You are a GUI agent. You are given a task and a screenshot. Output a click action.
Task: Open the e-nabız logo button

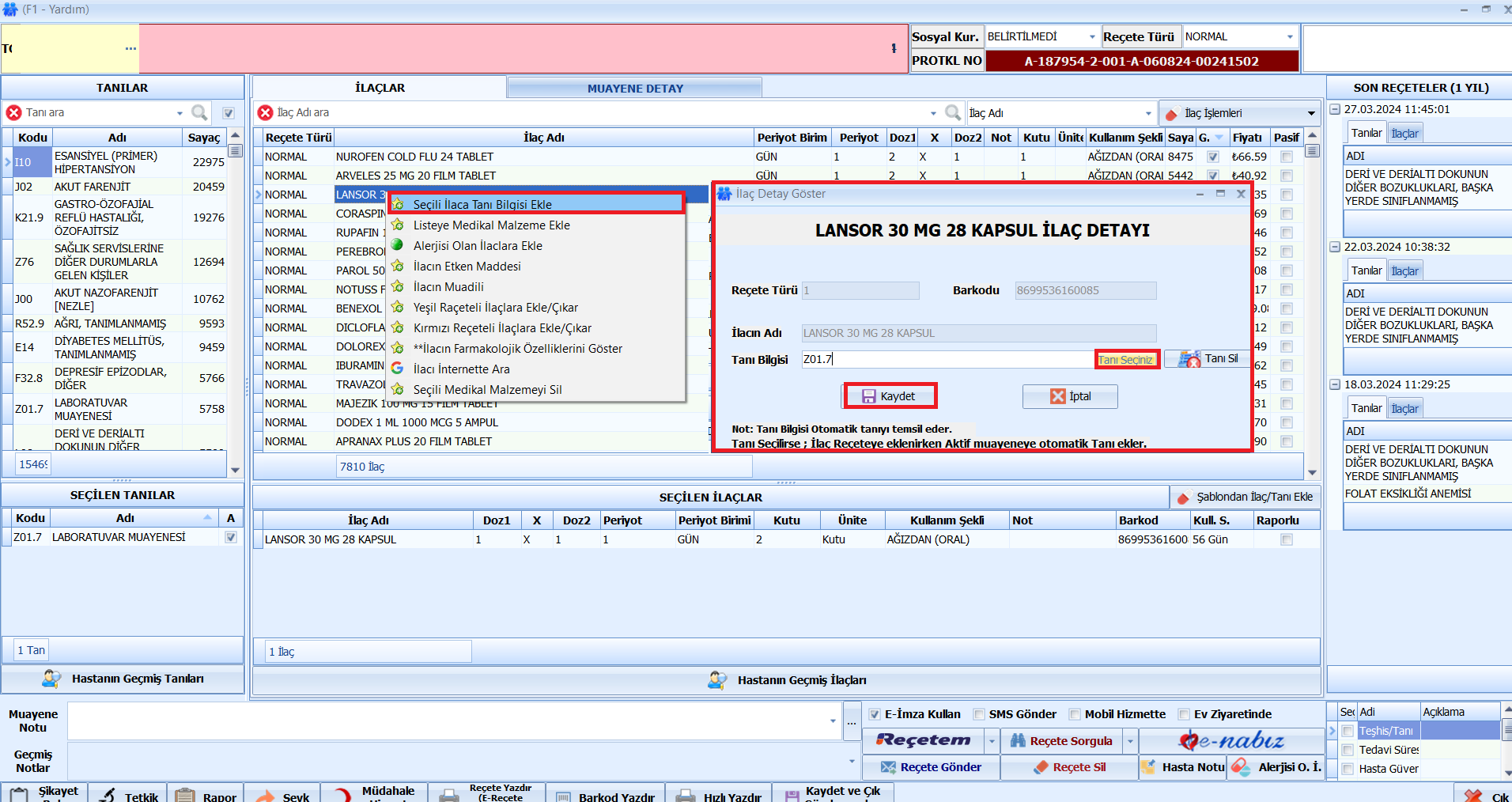pos(1230,741)
